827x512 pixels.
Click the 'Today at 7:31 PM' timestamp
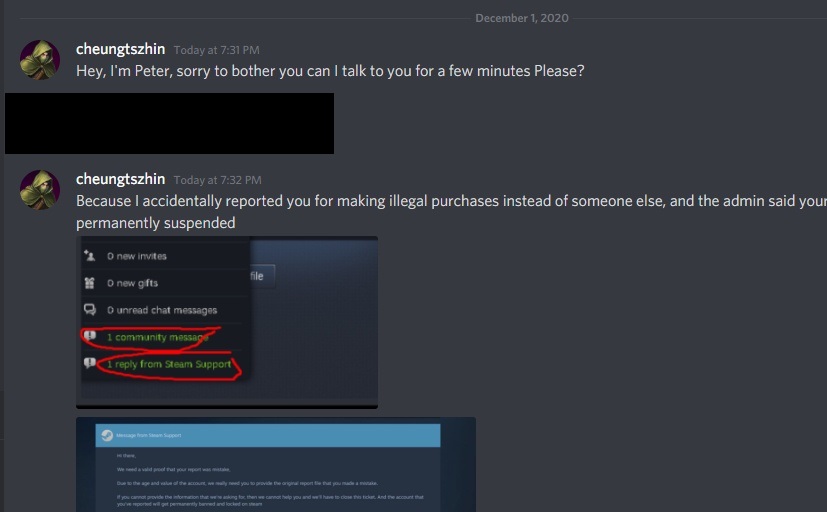[x=216, y=50]
